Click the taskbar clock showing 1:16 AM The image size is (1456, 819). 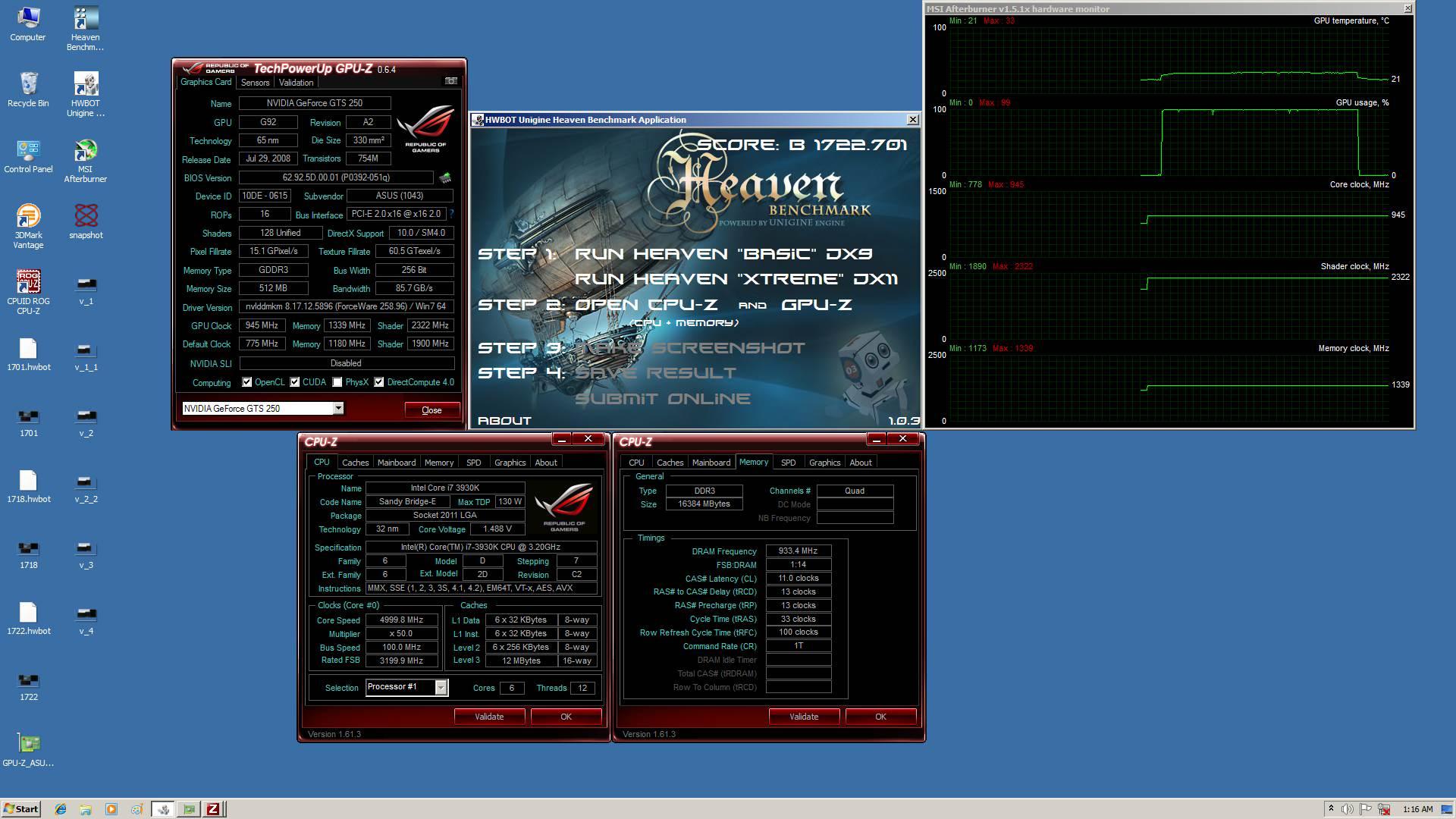pyautogui.click(x=1417, y=809)
